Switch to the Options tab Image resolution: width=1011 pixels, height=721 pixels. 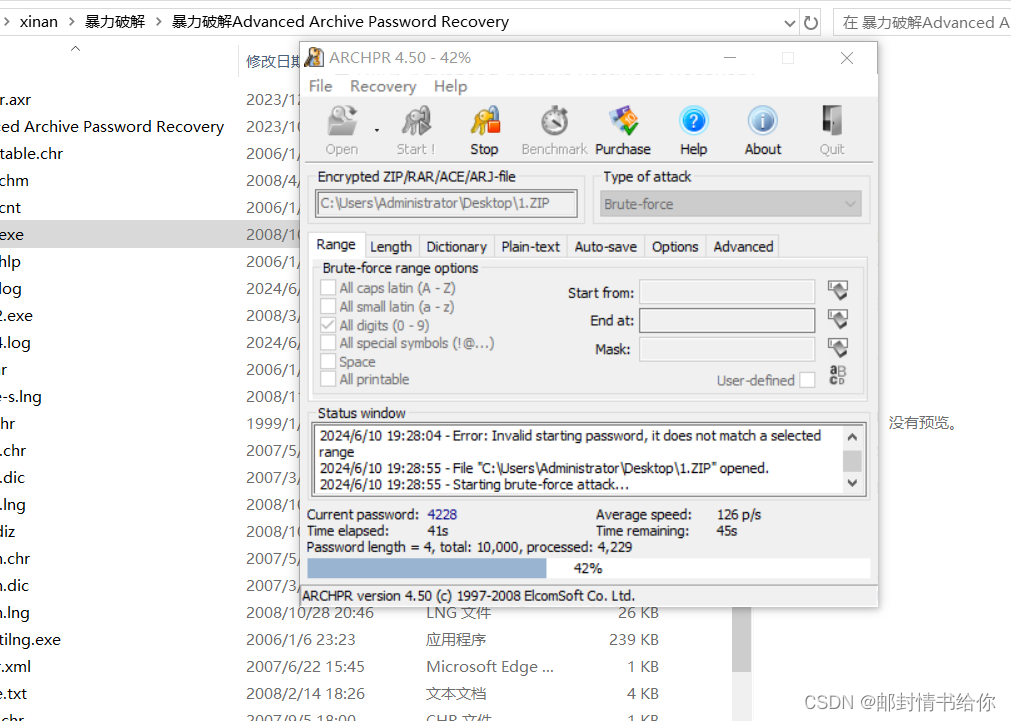(x=675, y=246)
